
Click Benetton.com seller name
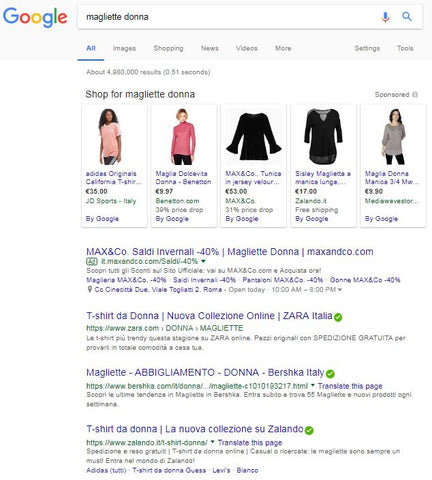(x=177, y=201)
